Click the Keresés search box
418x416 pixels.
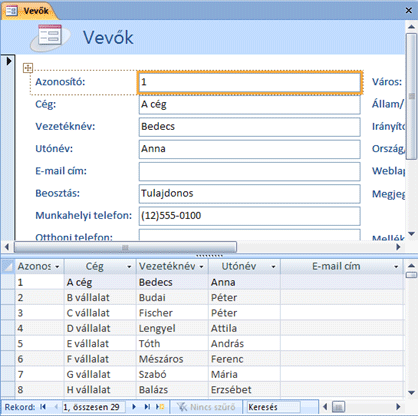pos(274,407)
